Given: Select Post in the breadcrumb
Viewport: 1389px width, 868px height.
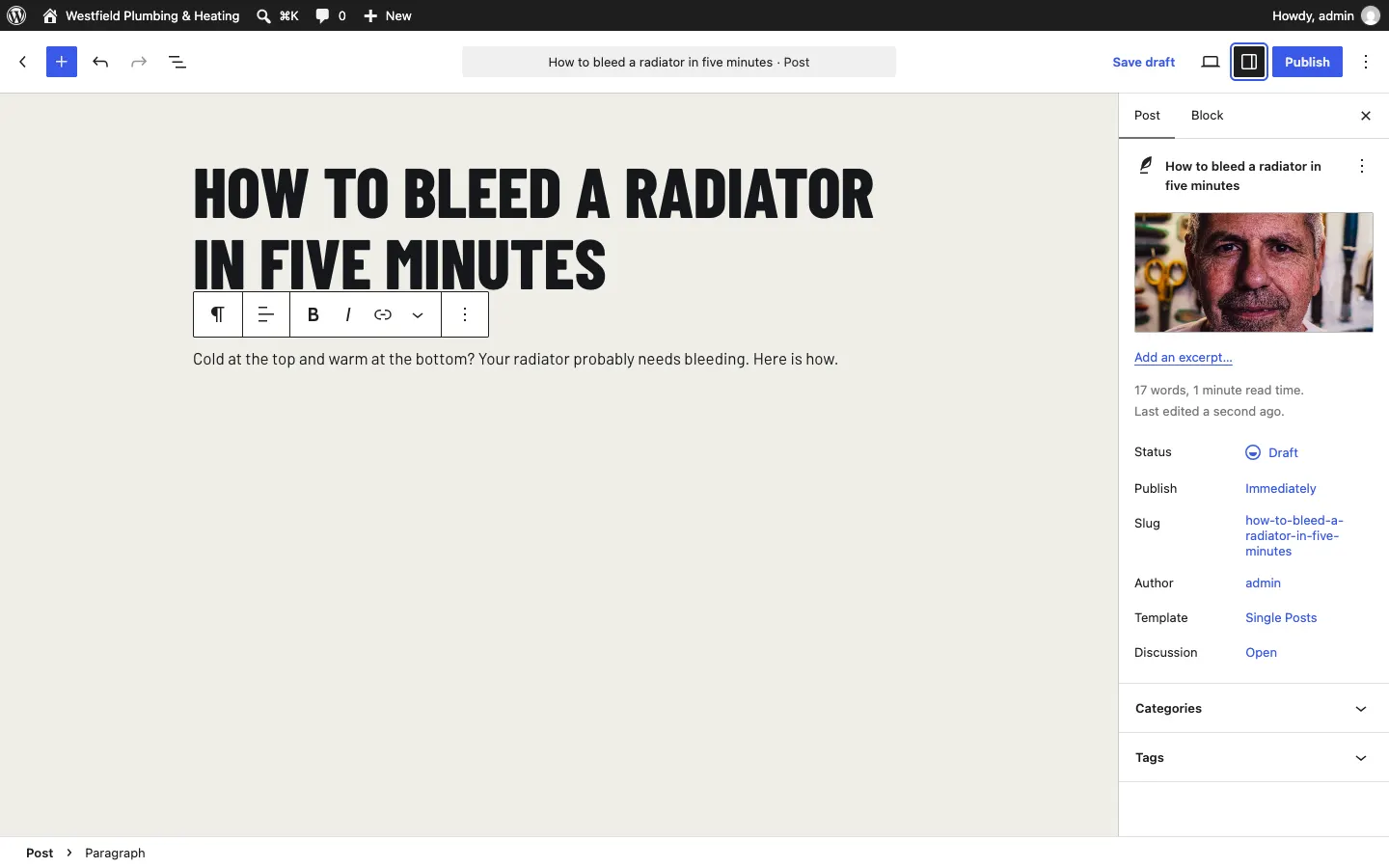Looking at the screenshot, I should click(40, 854).
